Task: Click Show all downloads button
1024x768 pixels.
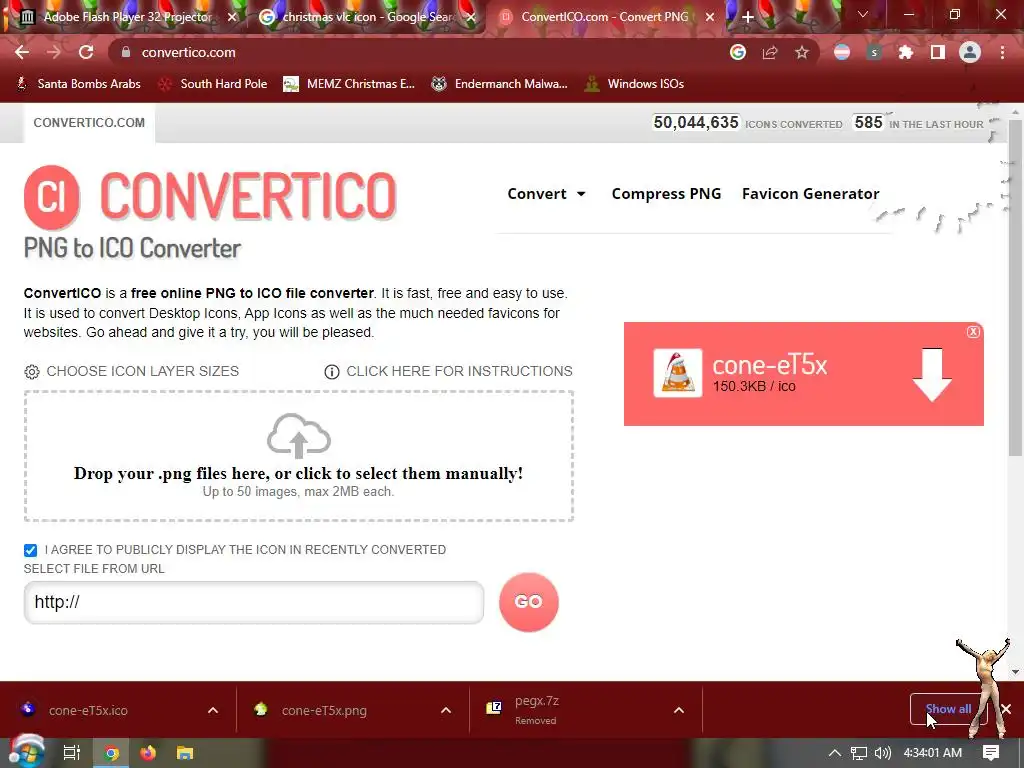Action: pos(948,709)
